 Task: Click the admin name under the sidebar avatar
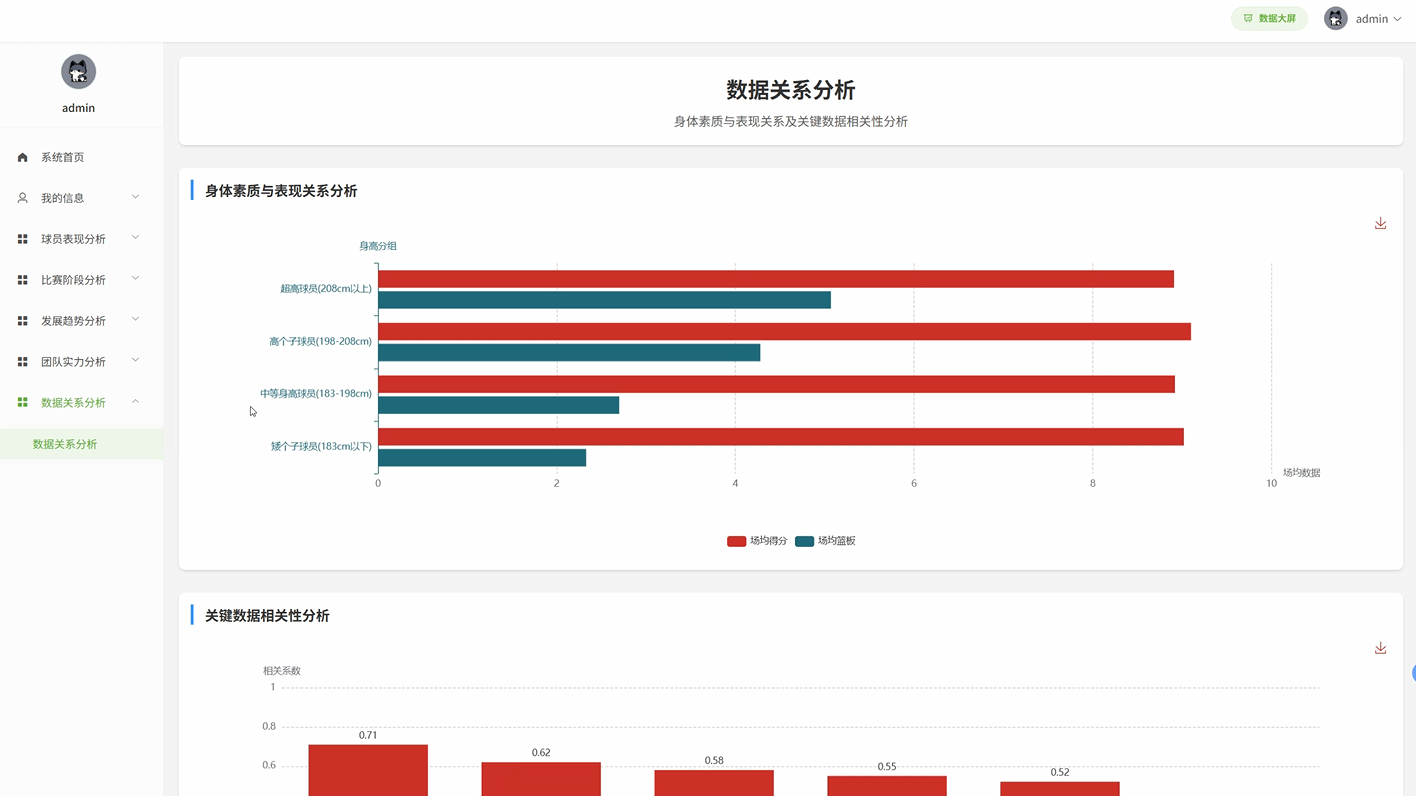[78, 108]
